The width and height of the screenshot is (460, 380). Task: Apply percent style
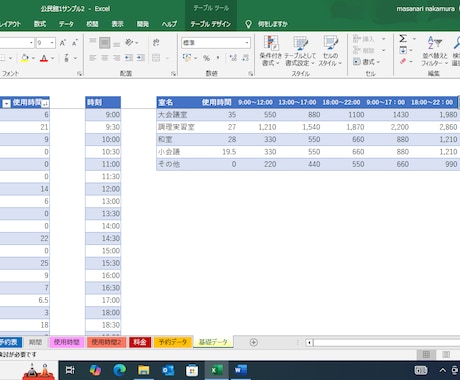[x=206, y=58]
